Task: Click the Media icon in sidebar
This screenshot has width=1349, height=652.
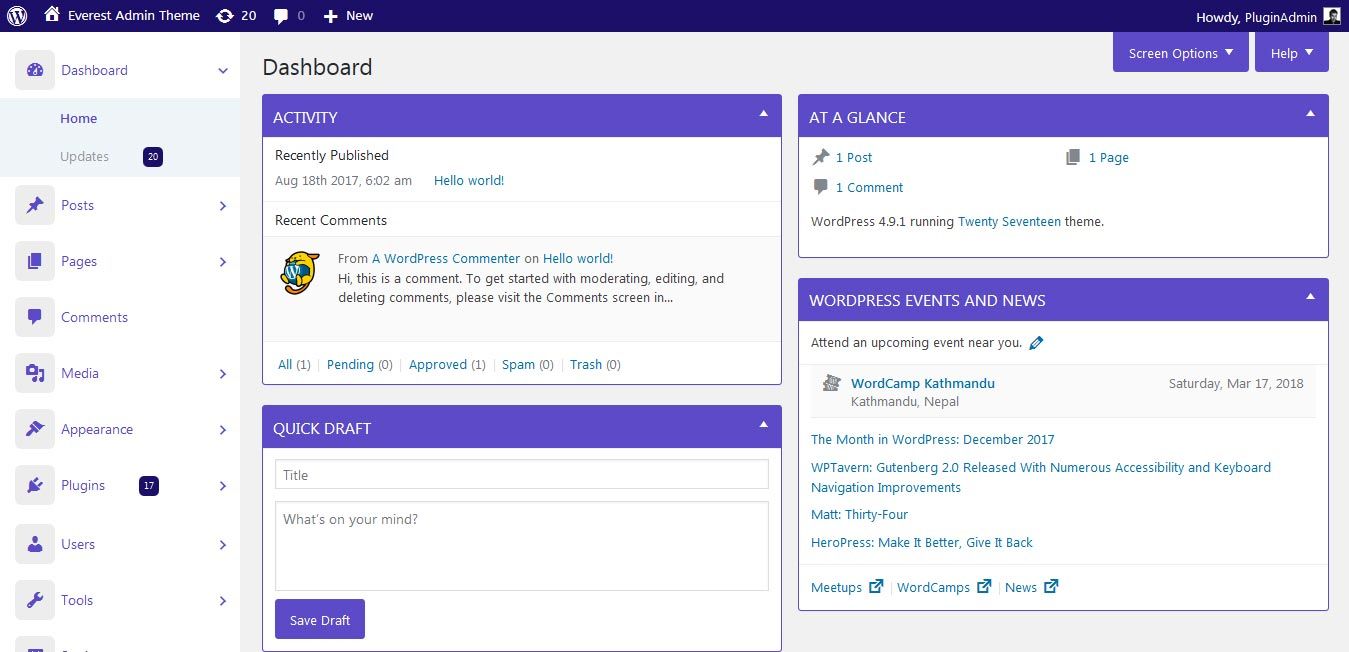Action: [x=35, y=373]
